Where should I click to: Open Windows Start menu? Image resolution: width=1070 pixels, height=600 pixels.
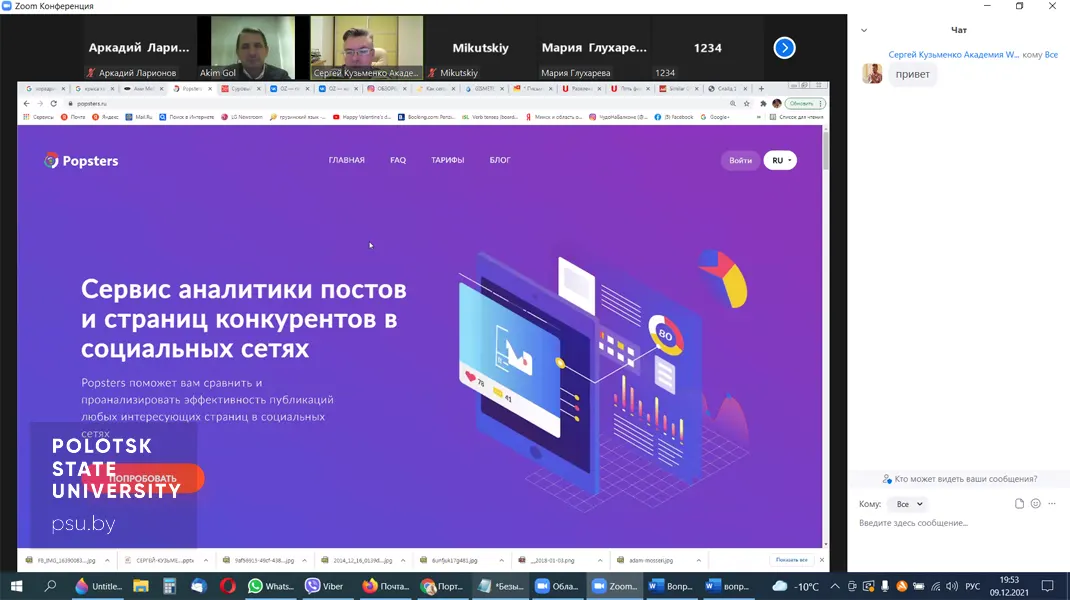(16, 586)
